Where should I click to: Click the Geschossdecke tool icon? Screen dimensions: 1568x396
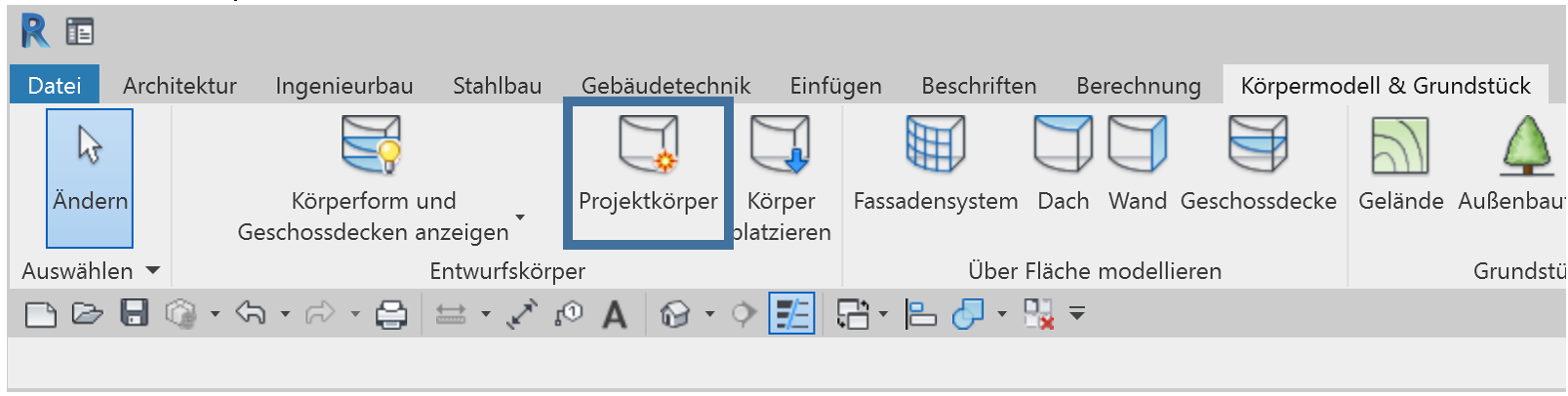[1258, 145]
